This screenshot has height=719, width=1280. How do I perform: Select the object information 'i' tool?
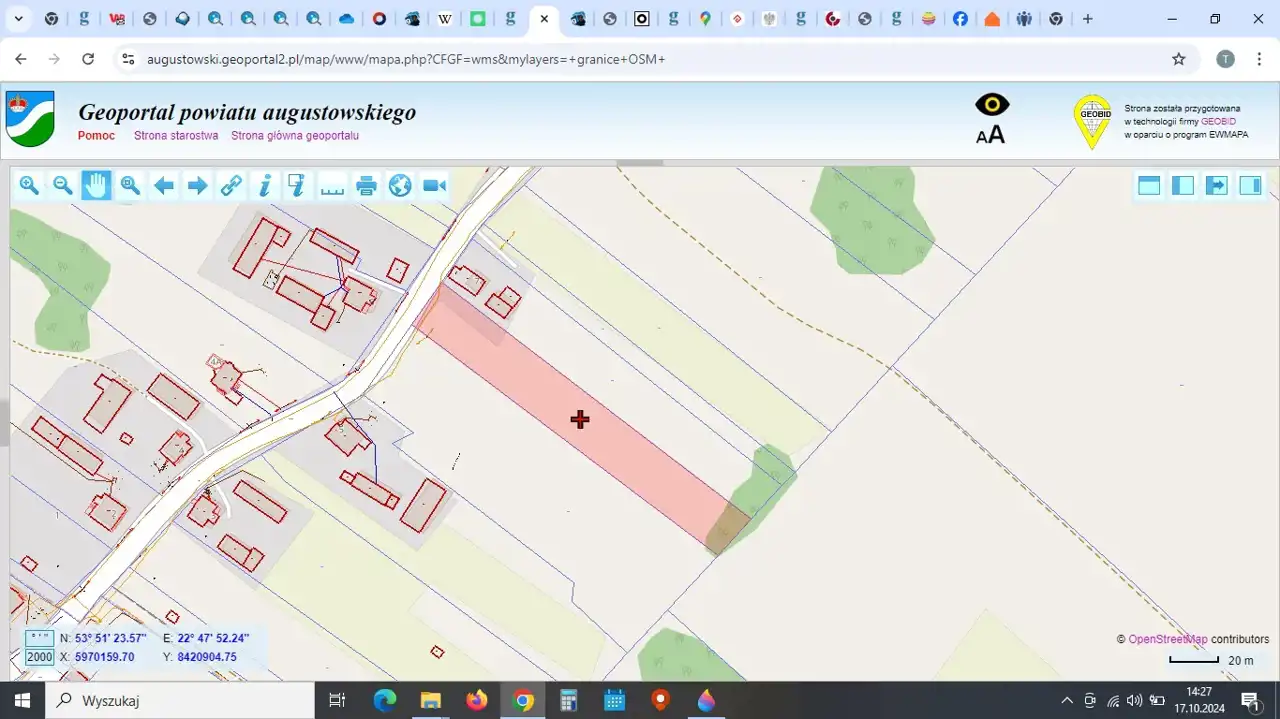[x=265, y=185]
